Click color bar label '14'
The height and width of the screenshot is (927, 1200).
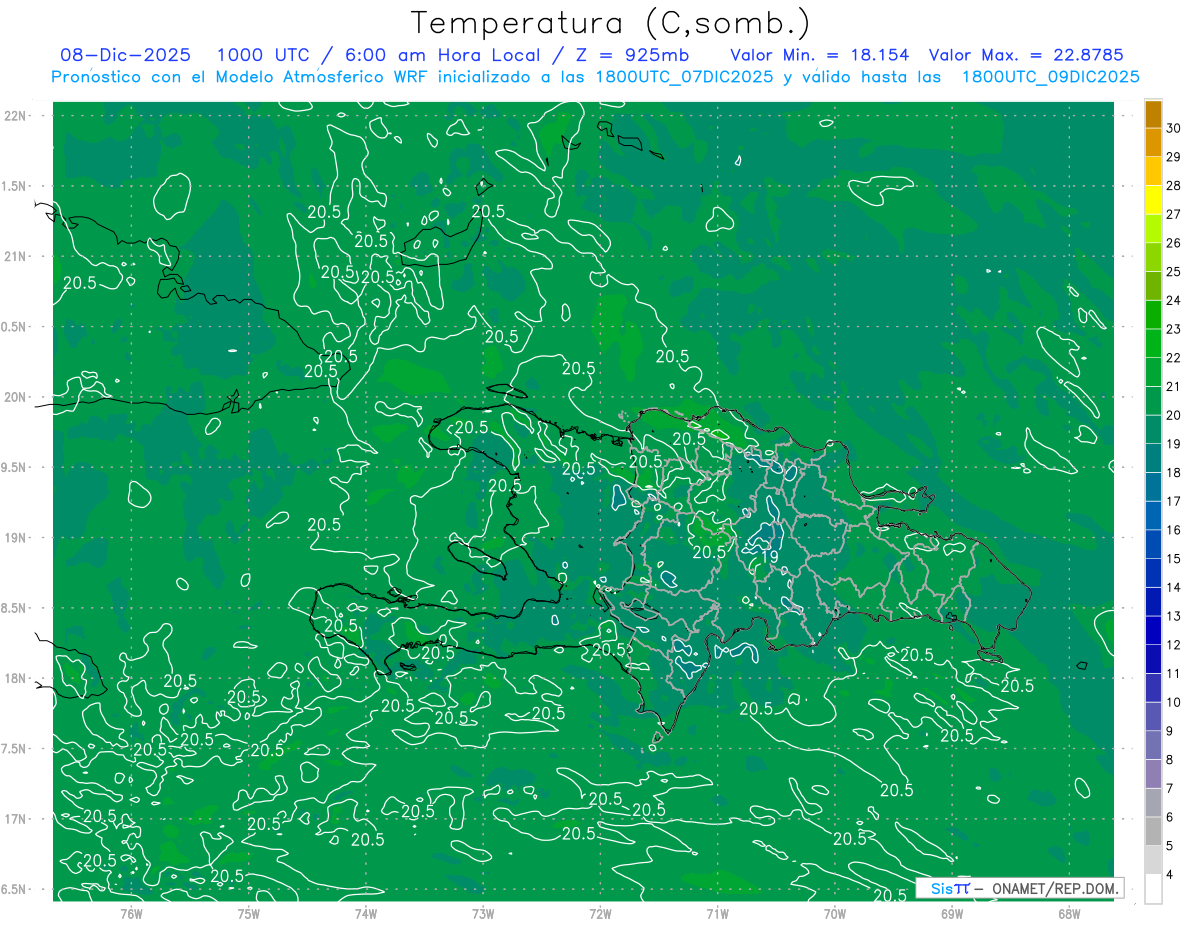click(1174, 587)
